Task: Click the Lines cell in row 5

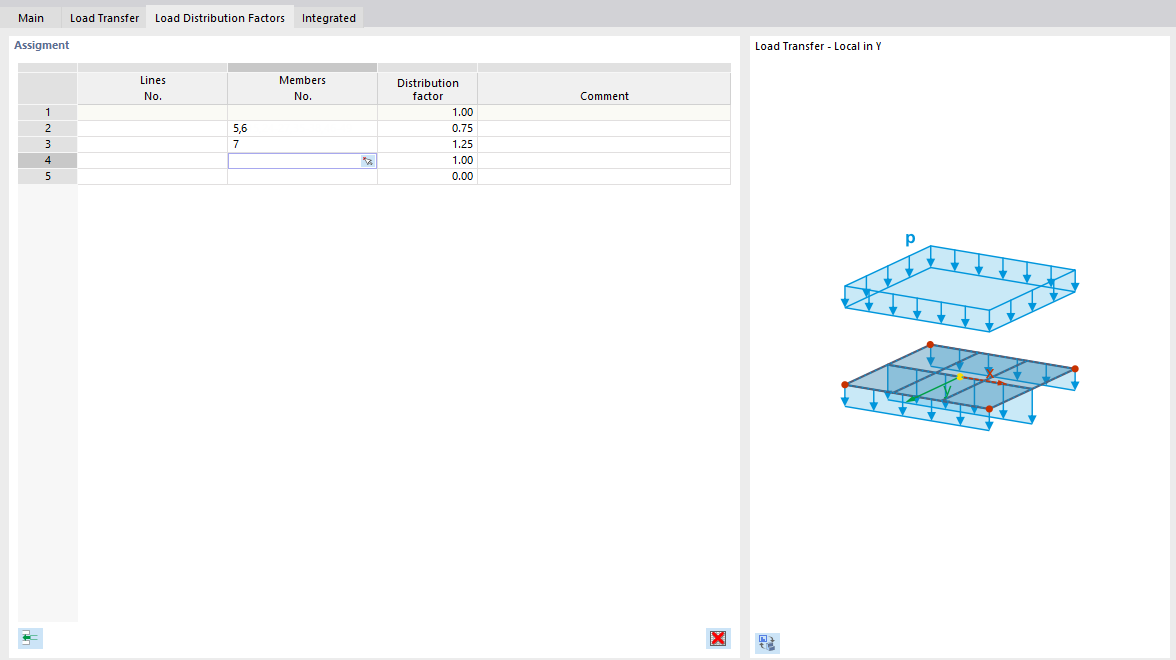Action: 152,176
